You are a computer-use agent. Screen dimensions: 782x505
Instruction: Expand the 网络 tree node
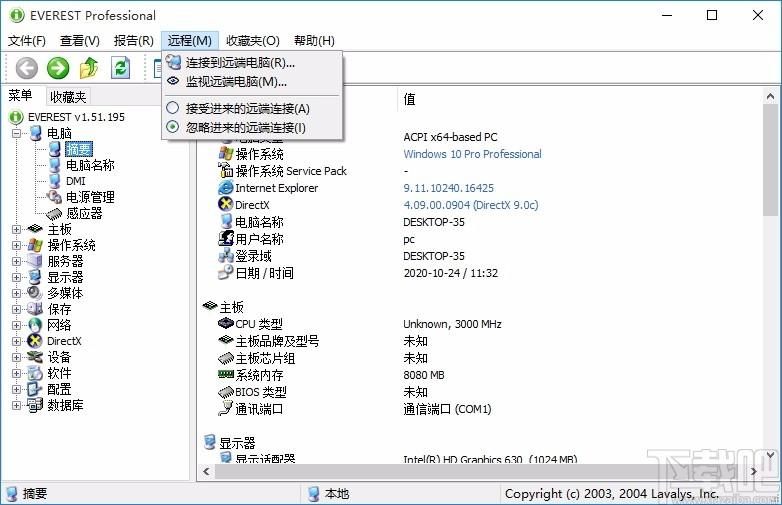click(x=16, y=325)
